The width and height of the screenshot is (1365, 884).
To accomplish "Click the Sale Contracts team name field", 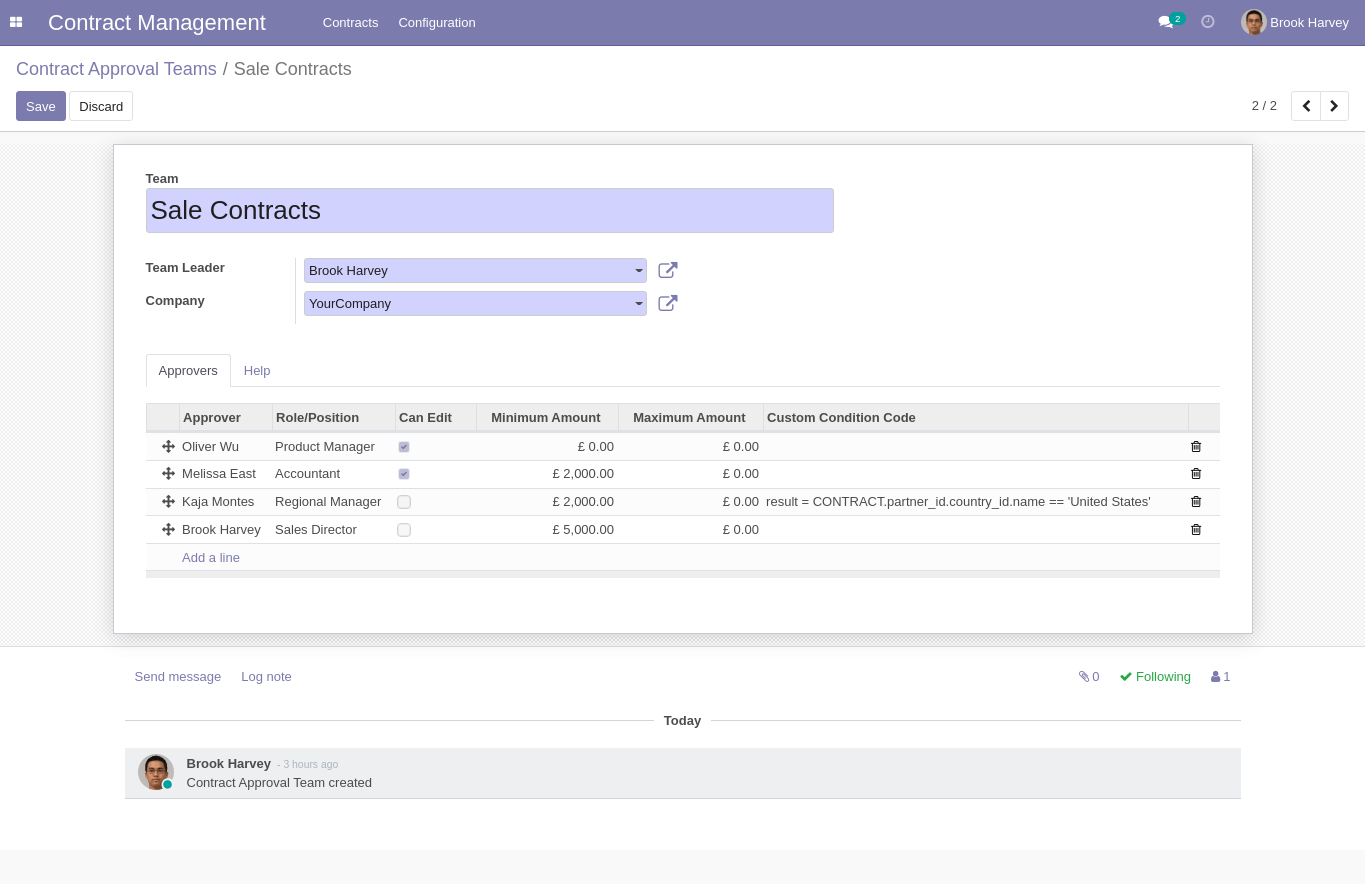I will 489,210.
